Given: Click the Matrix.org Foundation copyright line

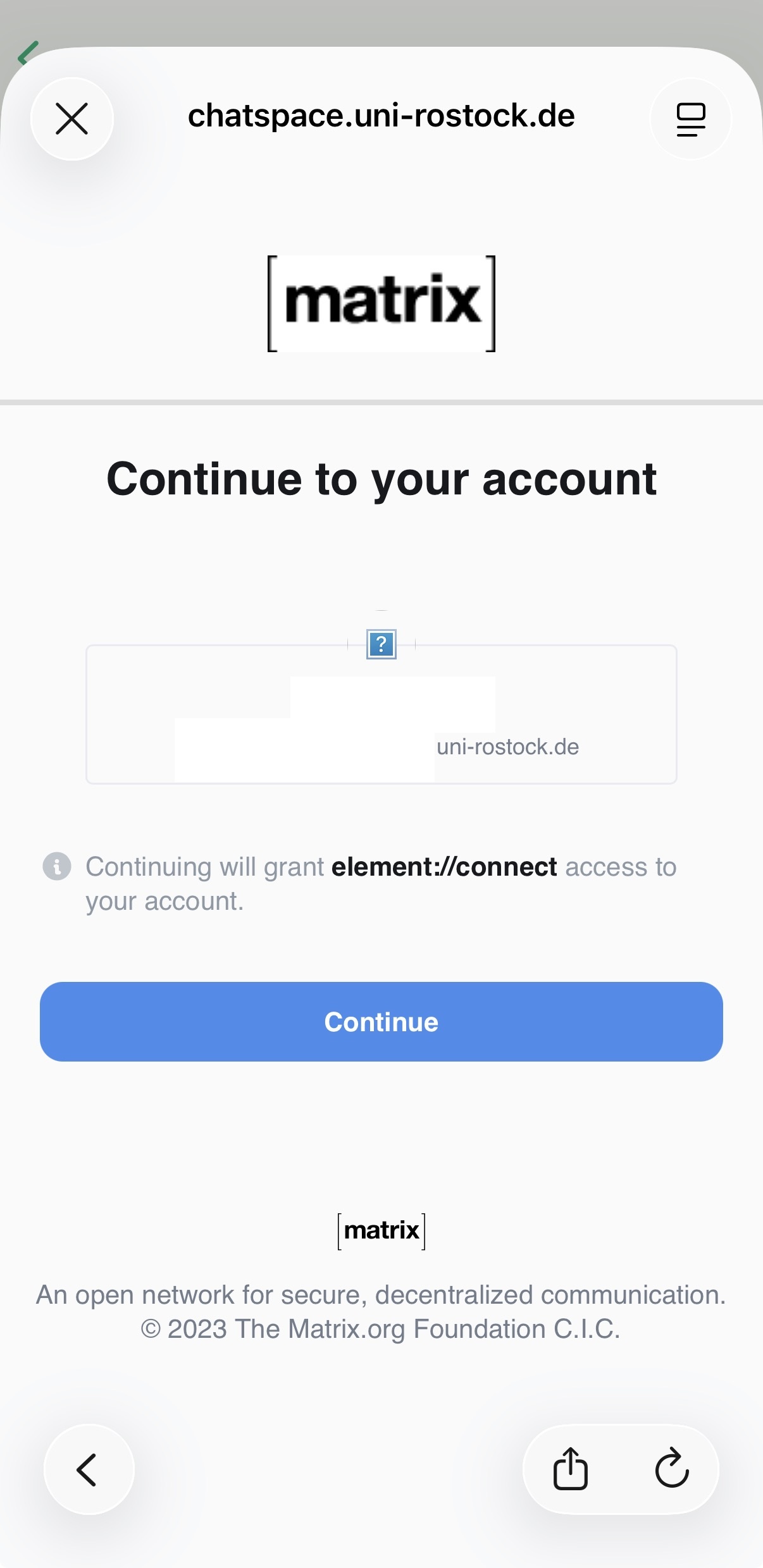Looking at the screenshot, I should click(381, 1329).
